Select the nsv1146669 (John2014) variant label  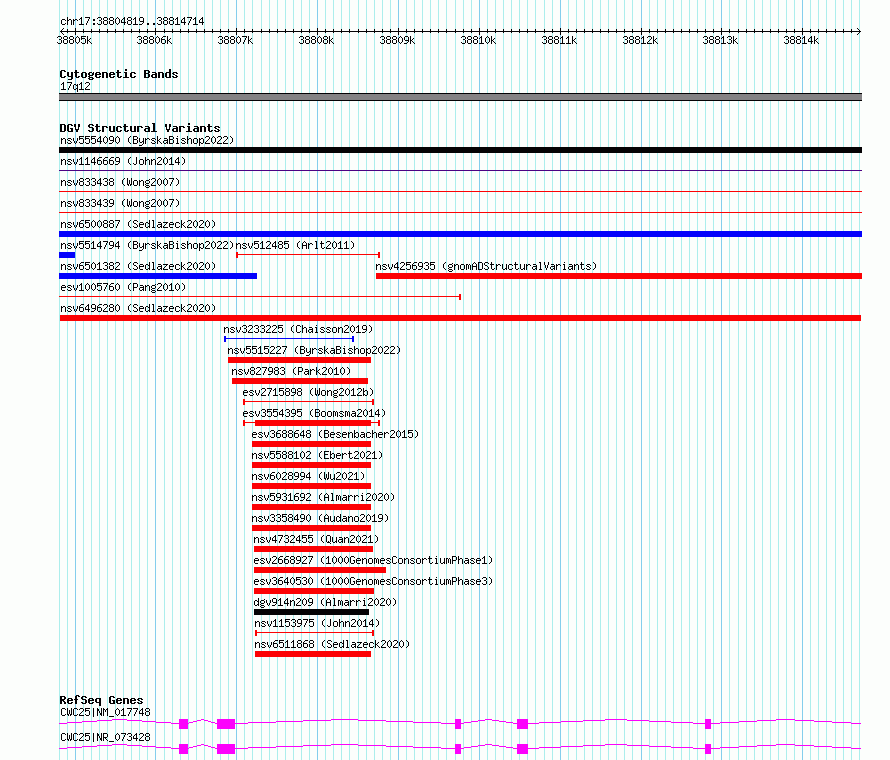click(x=123, y=161)
